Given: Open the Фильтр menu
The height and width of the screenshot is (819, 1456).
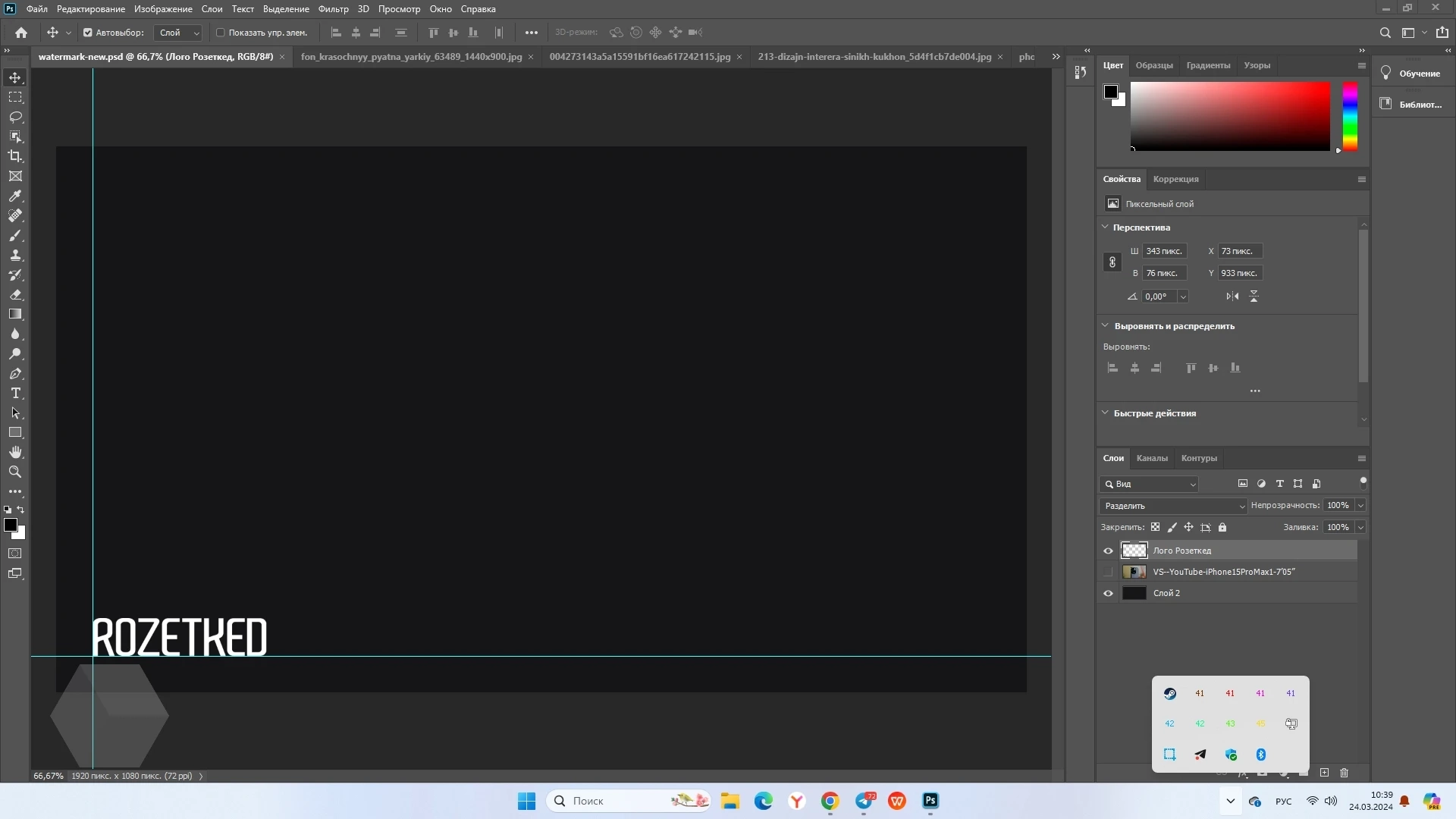Looking at the screenshot, I should coord(333,9).
